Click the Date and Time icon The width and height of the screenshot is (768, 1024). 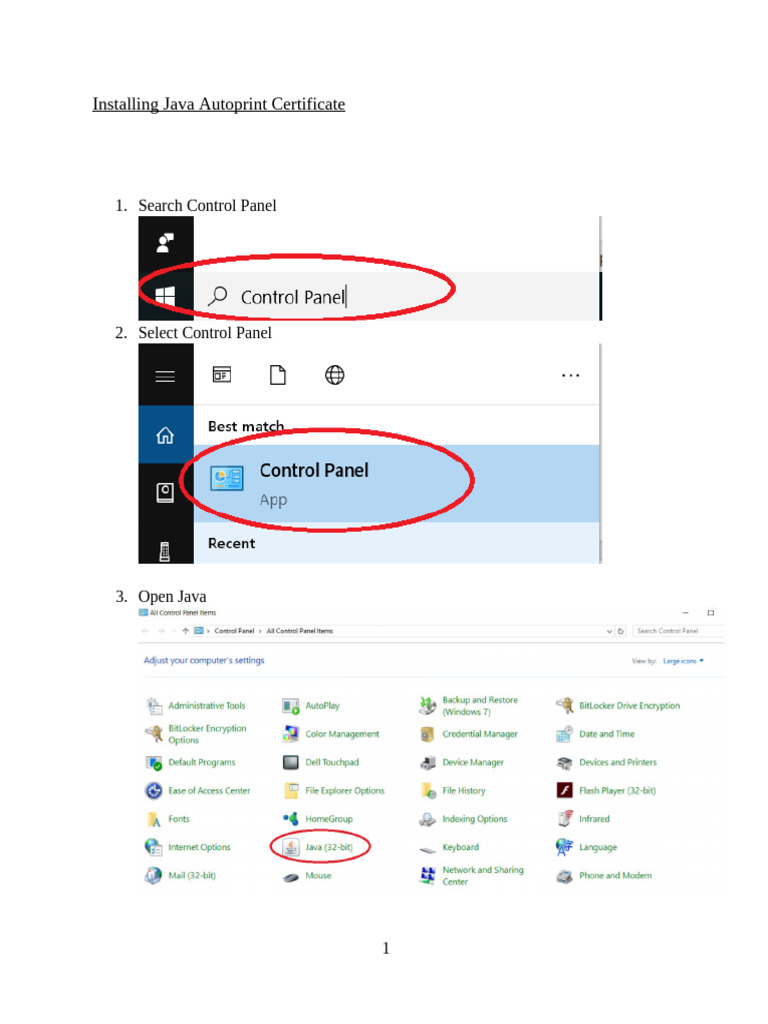(564, 734)
